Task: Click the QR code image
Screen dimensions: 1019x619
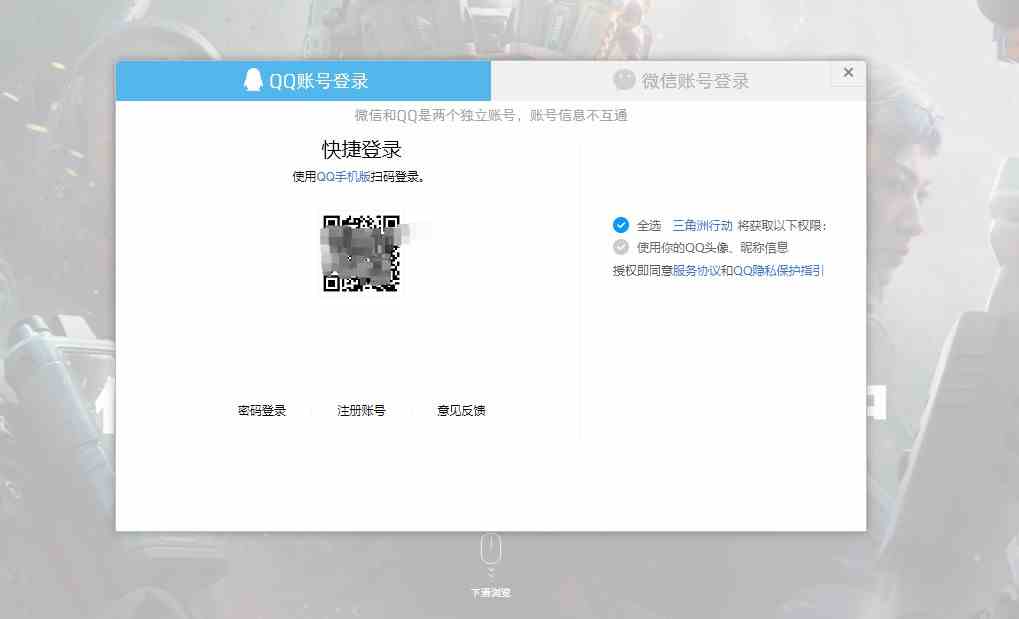Action: tap(361, 254)
